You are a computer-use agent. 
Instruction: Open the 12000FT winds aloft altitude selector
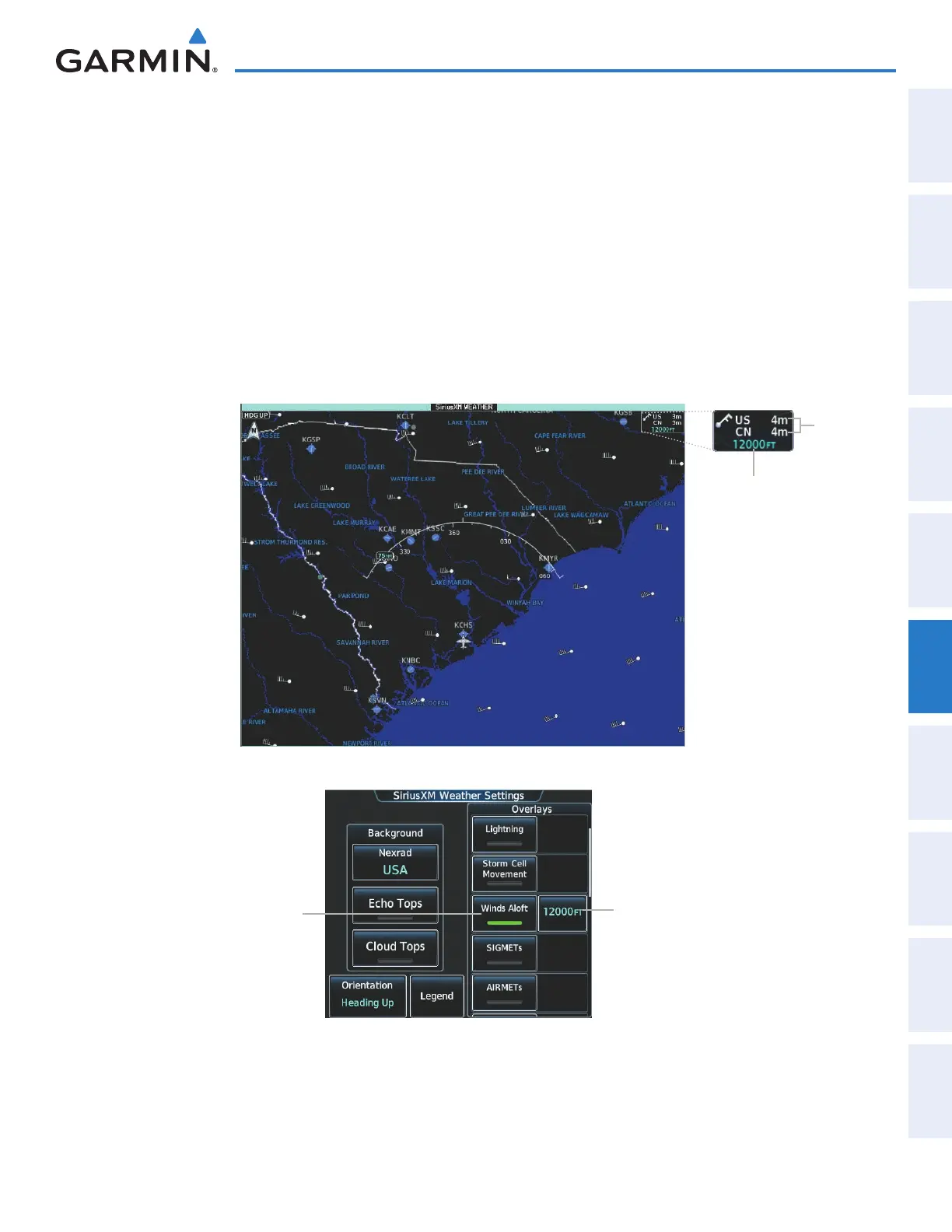point(562,913)
